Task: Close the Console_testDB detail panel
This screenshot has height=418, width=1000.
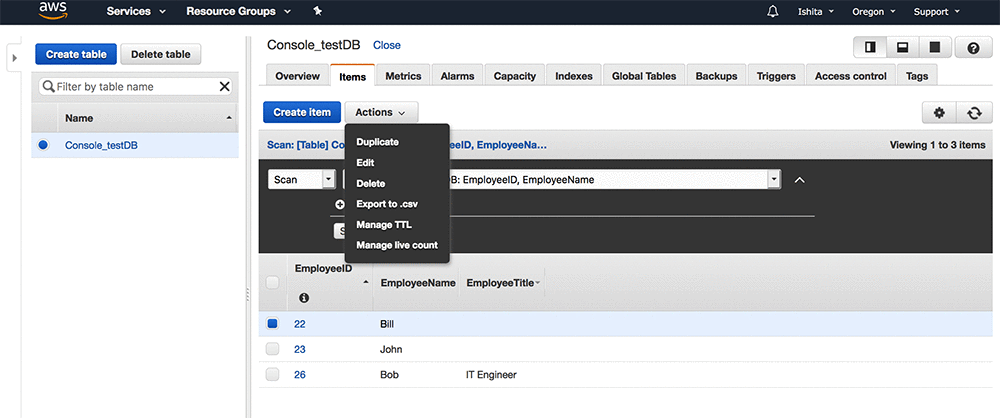Action: [x=386, y=45]
